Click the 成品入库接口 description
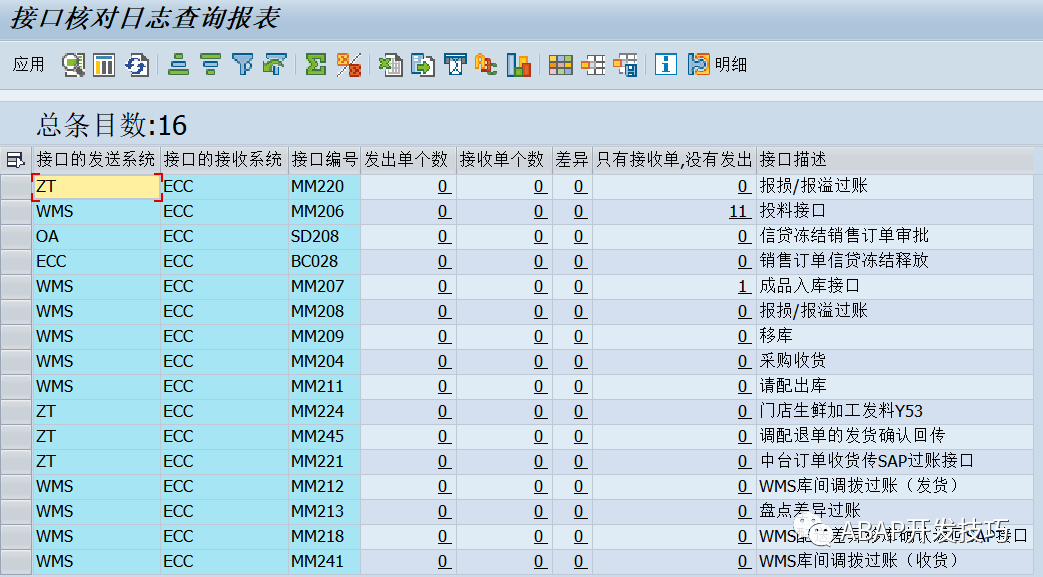 [895, 287]
